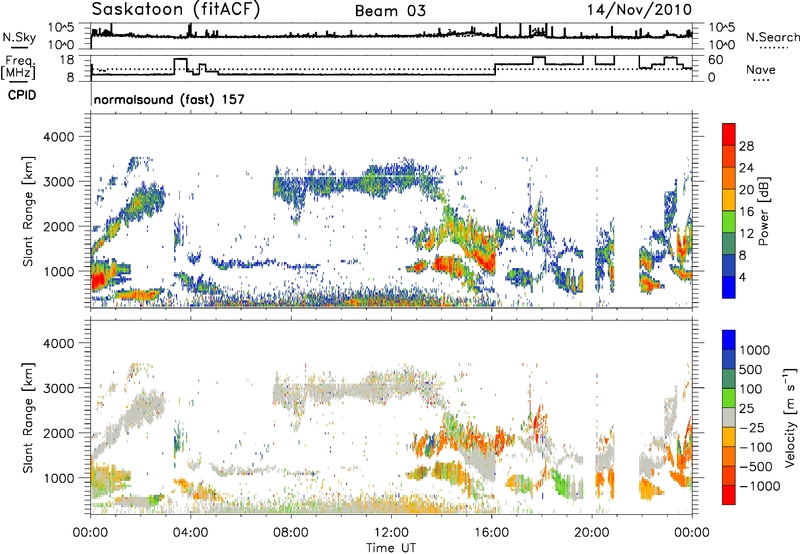Viewport: 800px width, 554px height.
Task: Click the '04:00' time tick label
Action: (190, 533)
